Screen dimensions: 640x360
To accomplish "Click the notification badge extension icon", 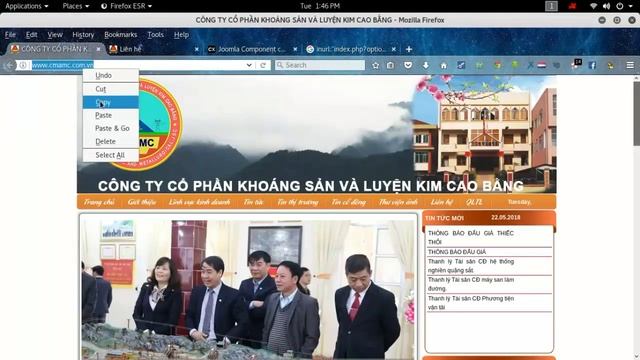I will click(x=576, y=64).
